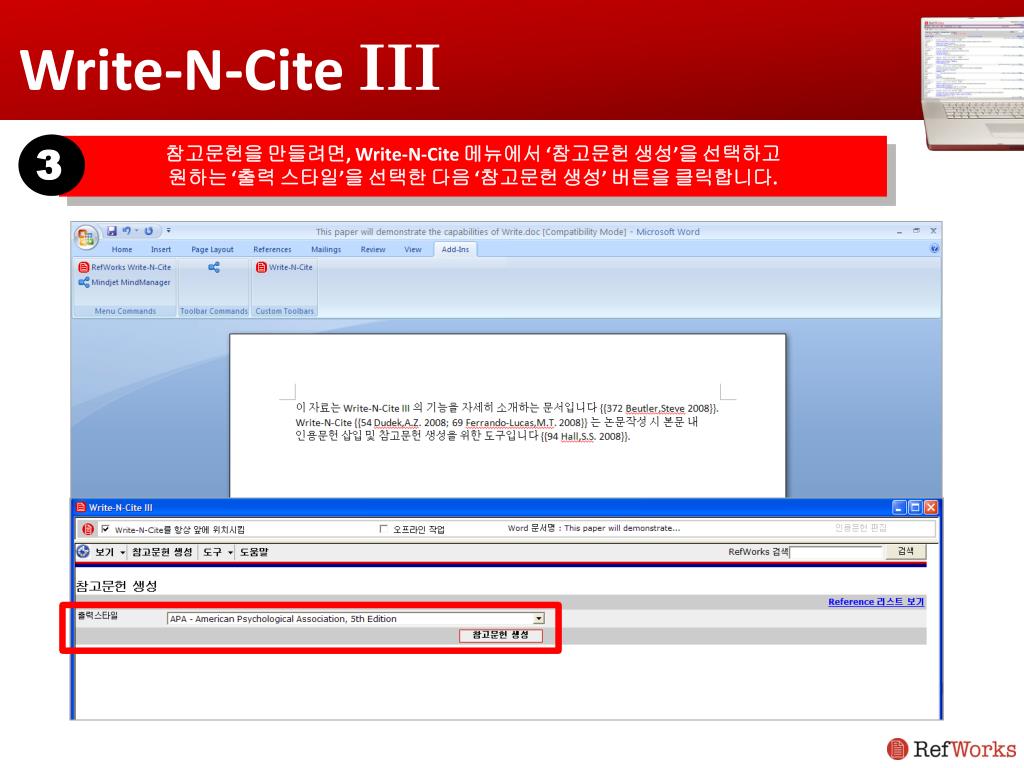Viewport: 1024px width, 768px height.
Task: Maximize the Write-N-Cite III window
Action: click(x=915, y=507)
